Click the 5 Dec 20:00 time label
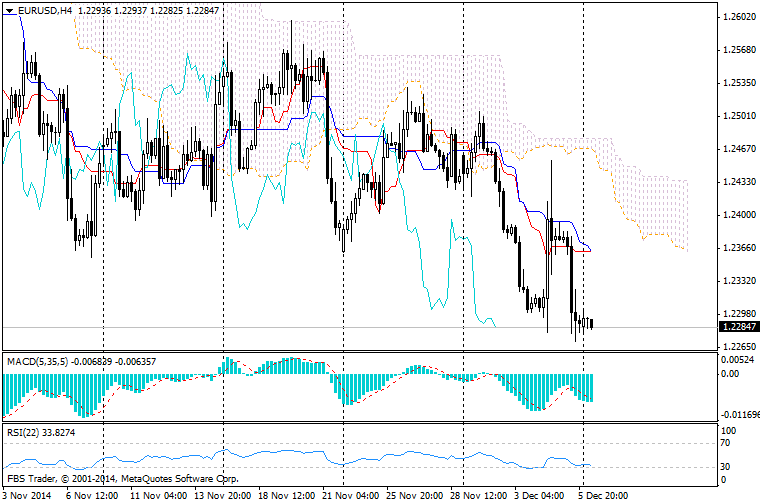This screenshot has height=504, width=760. [603, 496]
